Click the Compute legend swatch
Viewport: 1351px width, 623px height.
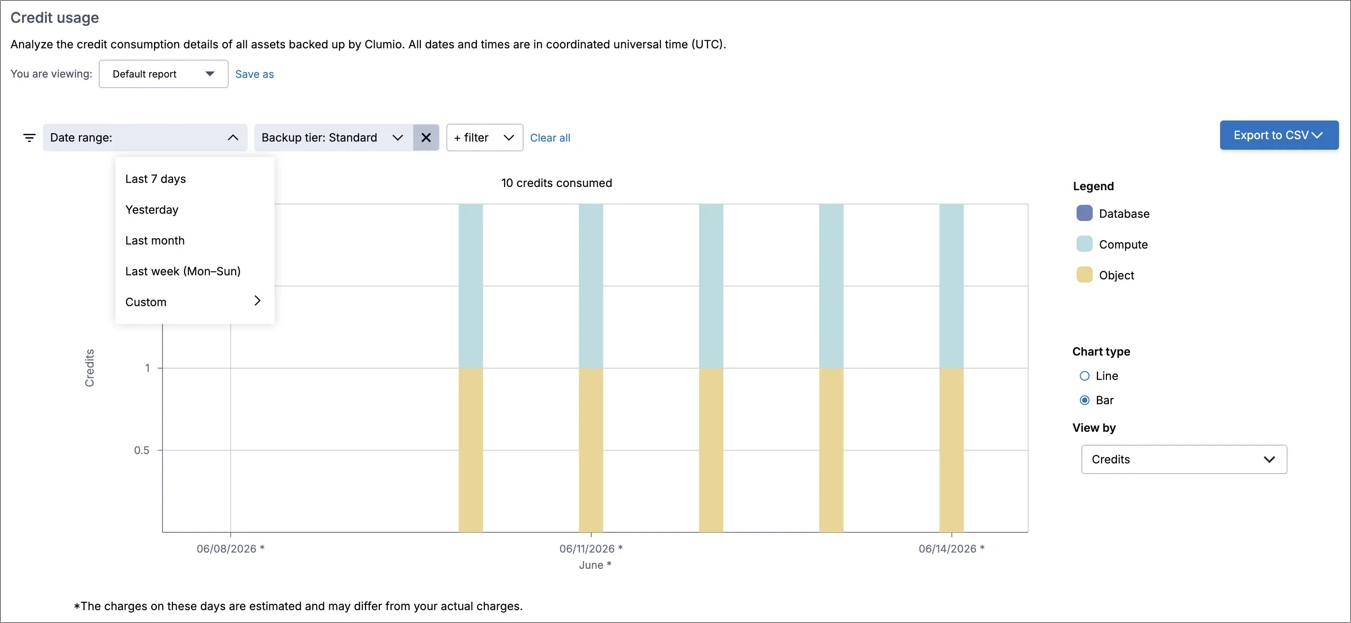pyautogui.click(x=1084, y=244)
